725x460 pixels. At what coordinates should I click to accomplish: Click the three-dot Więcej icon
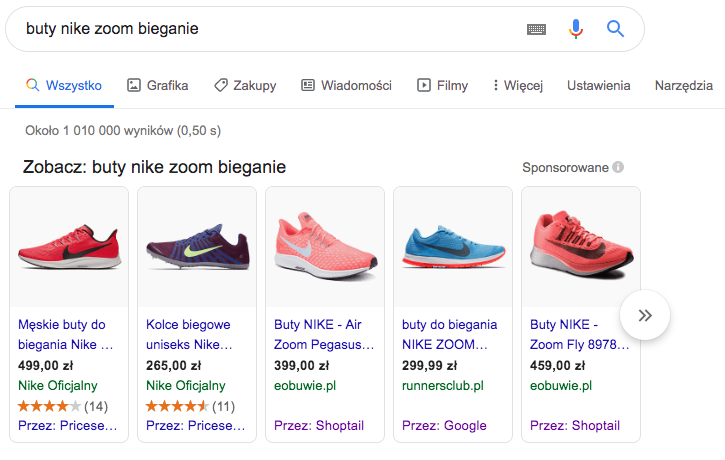point(495,85)
